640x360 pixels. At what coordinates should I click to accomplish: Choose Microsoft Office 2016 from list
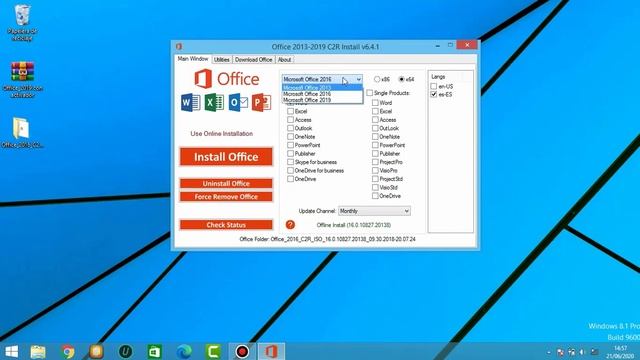[x=322, y=94]
